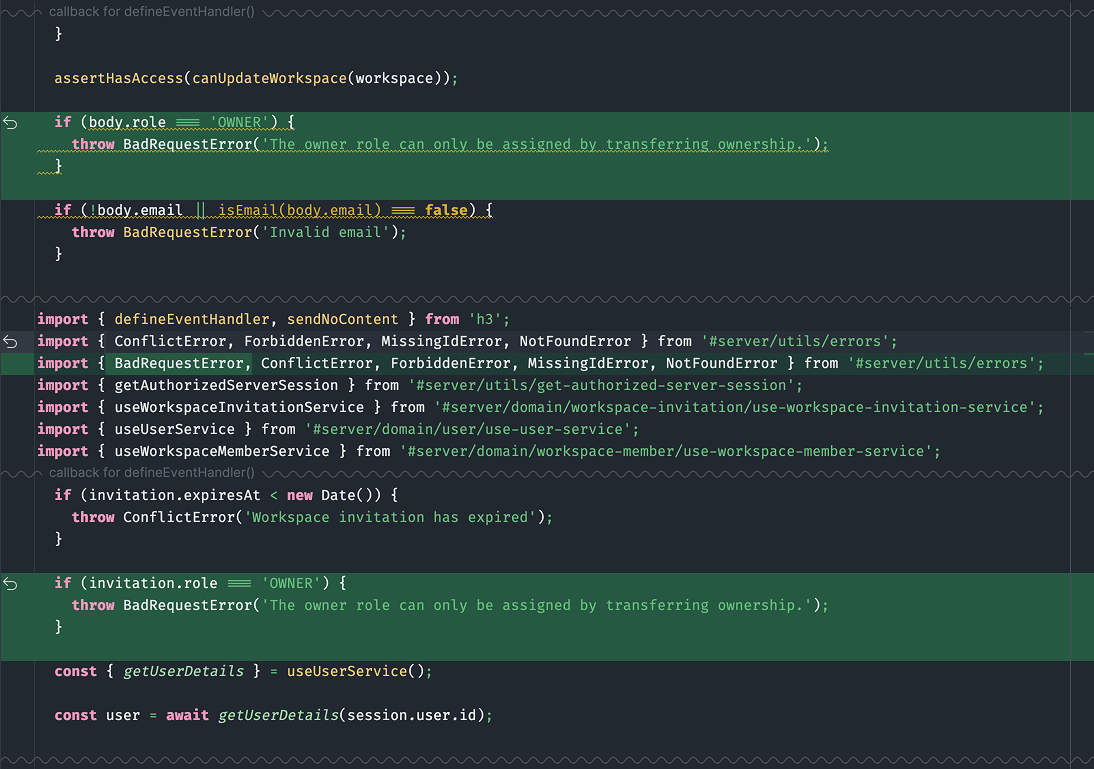This screenshot has height=769, width=1094.
Task: Click 'h3' module string
Action: point(485,319)
